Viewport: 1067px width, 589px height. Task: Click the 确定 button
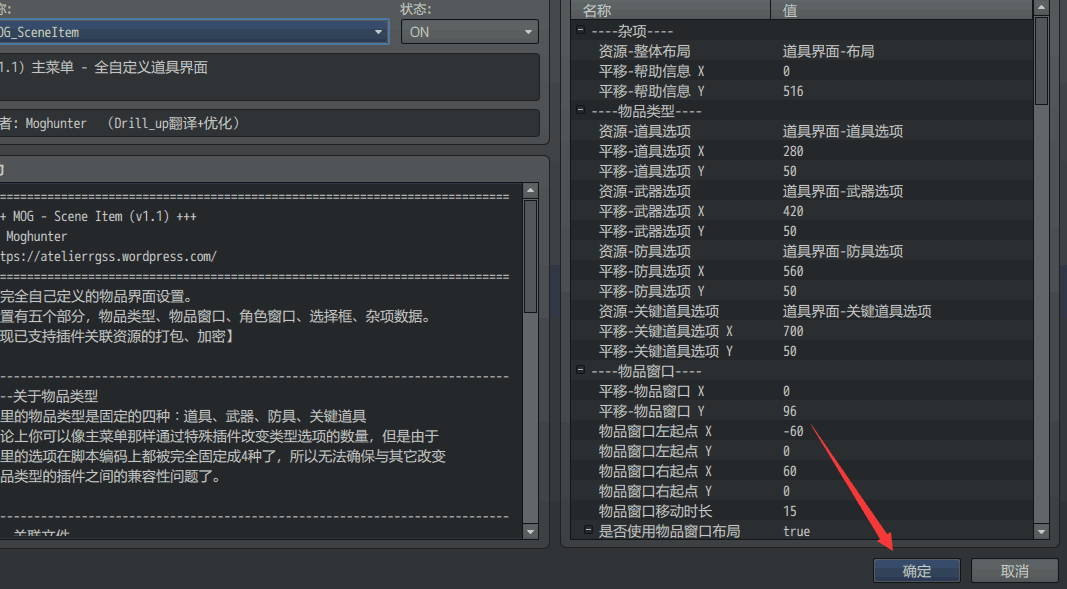pos(916,571)
